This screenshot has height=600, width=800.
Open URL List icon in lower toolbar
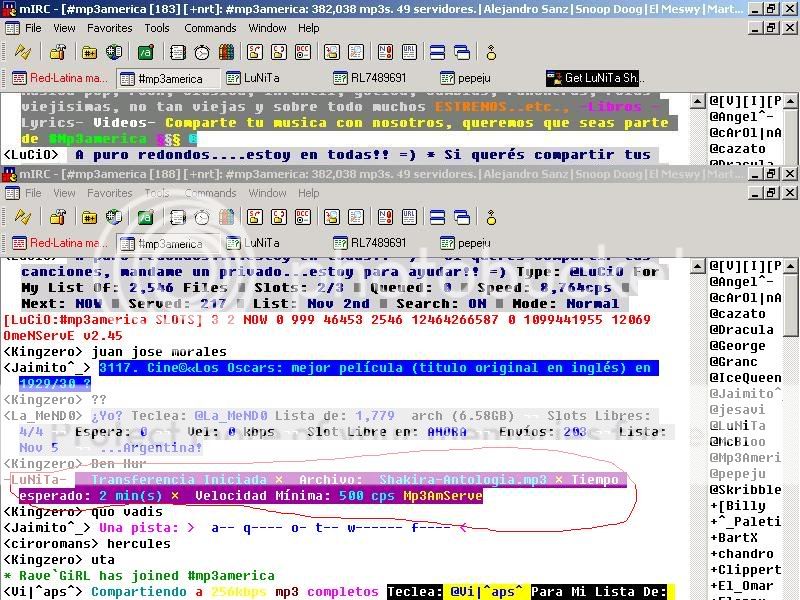(x=409, y=217)
